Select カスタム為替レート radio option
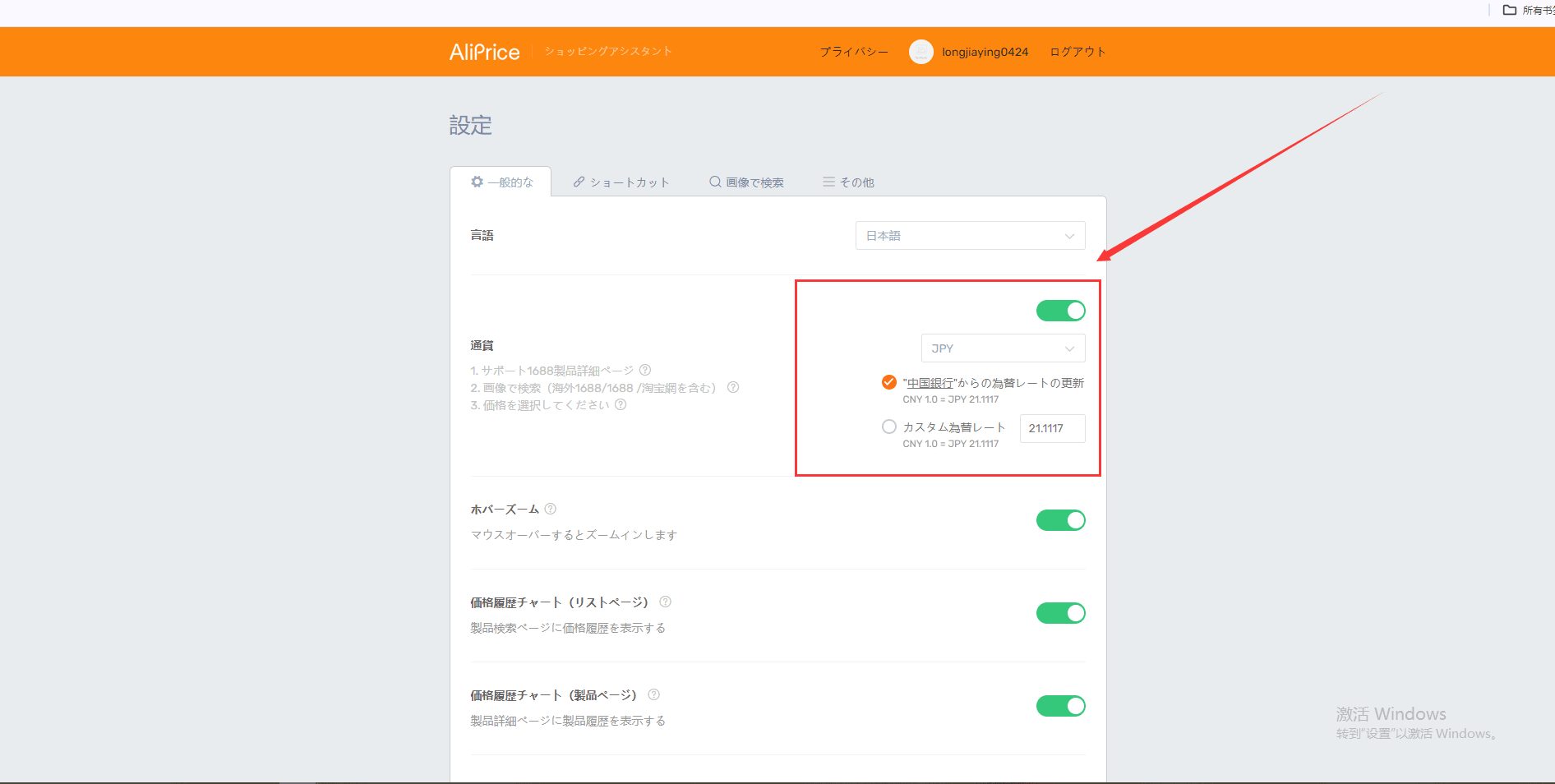The width and height of the screenshot is (1555, 784). 888,427
